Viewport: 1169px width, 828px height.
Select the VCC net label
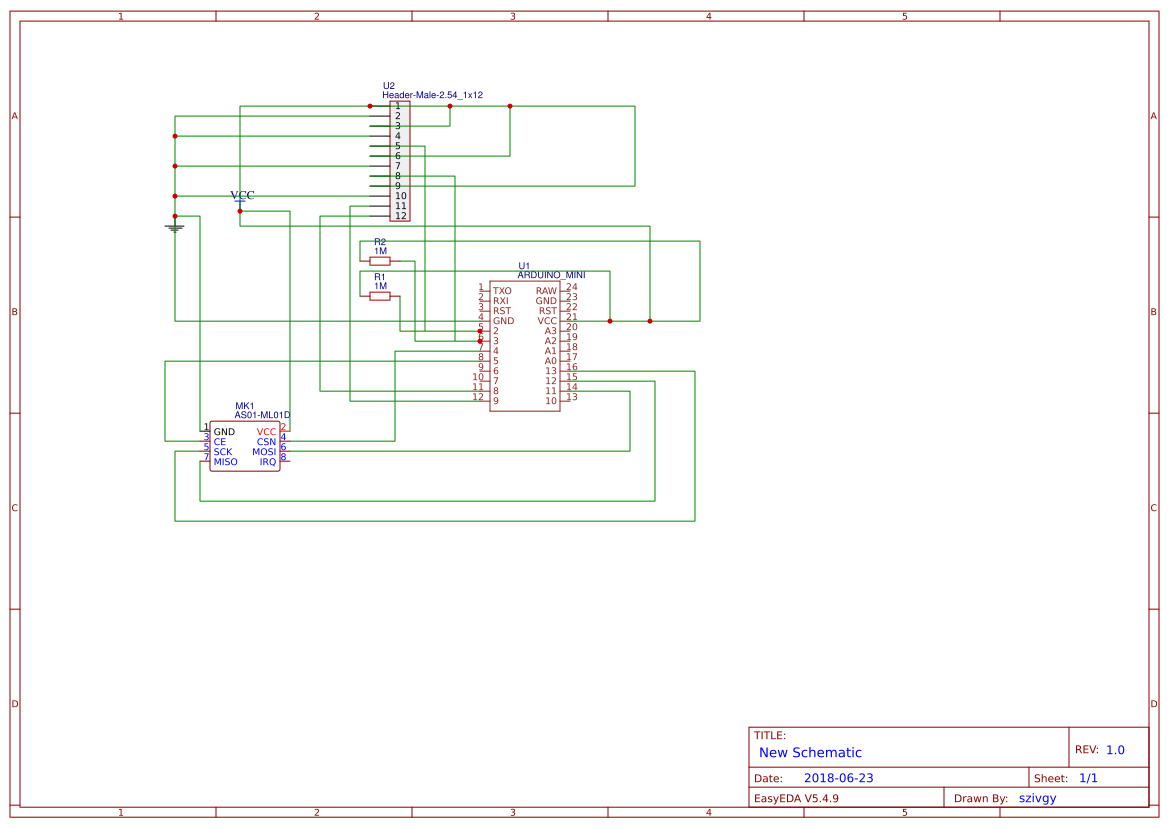tap(243, 194)
